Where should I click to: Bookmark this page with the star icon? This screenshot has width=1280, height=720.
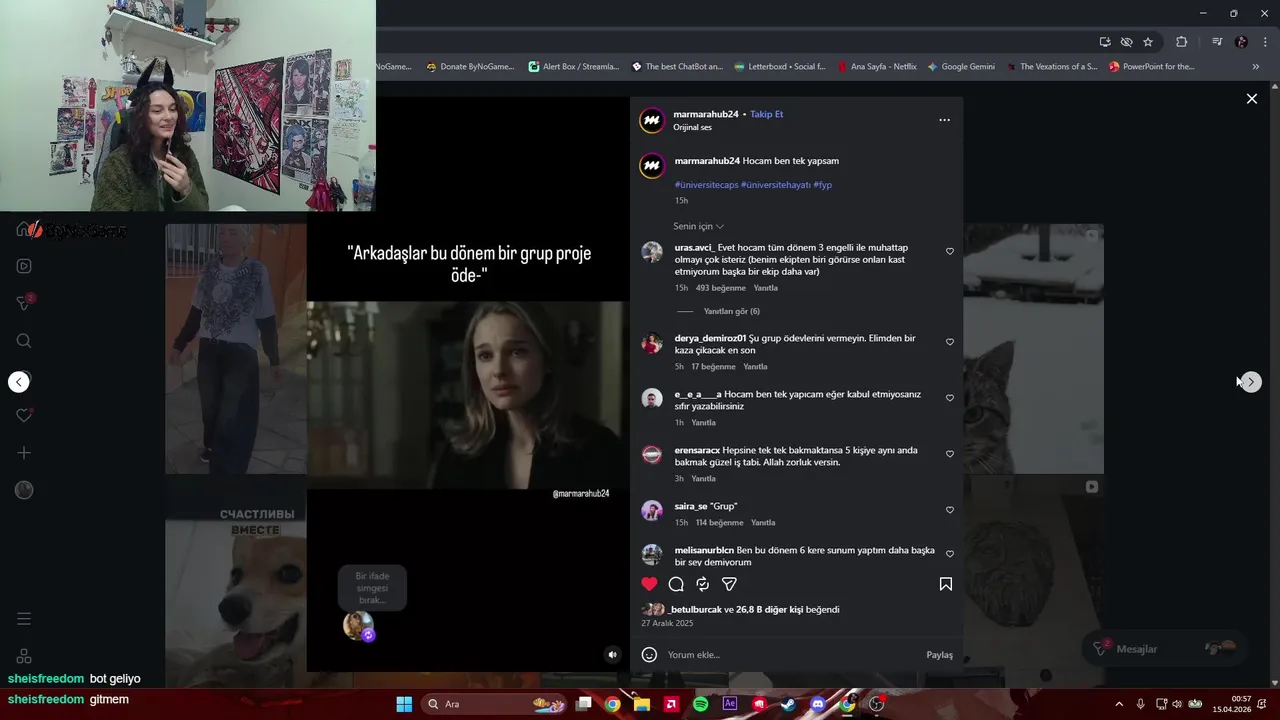[x=1148, y=42]
